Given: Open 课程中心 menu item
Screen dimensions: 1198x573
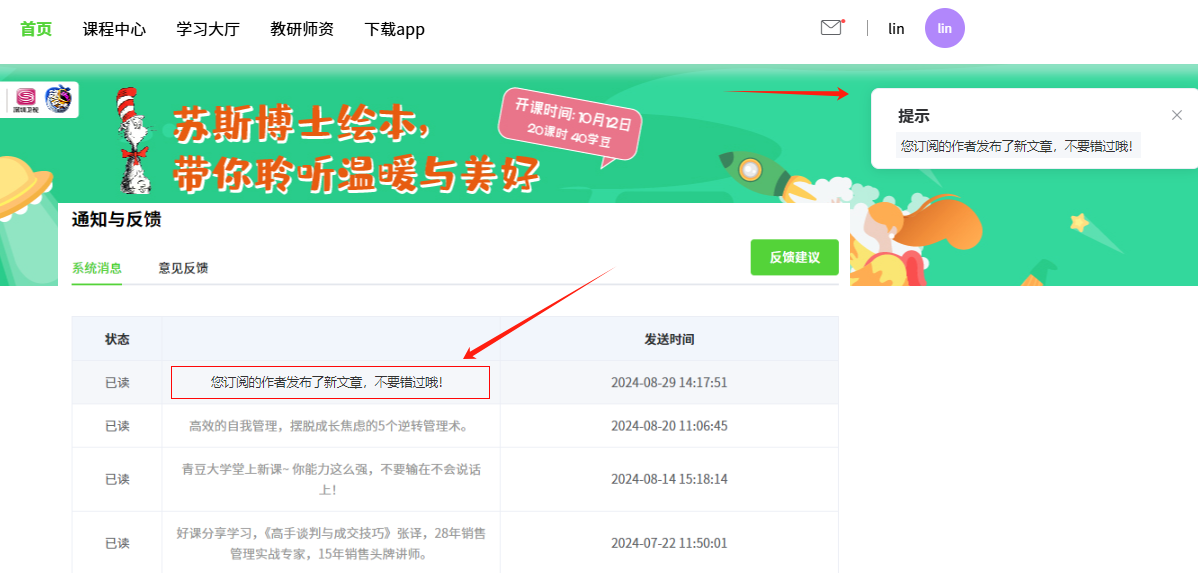Looking at the screenshot, I should [x=114, y=29].
